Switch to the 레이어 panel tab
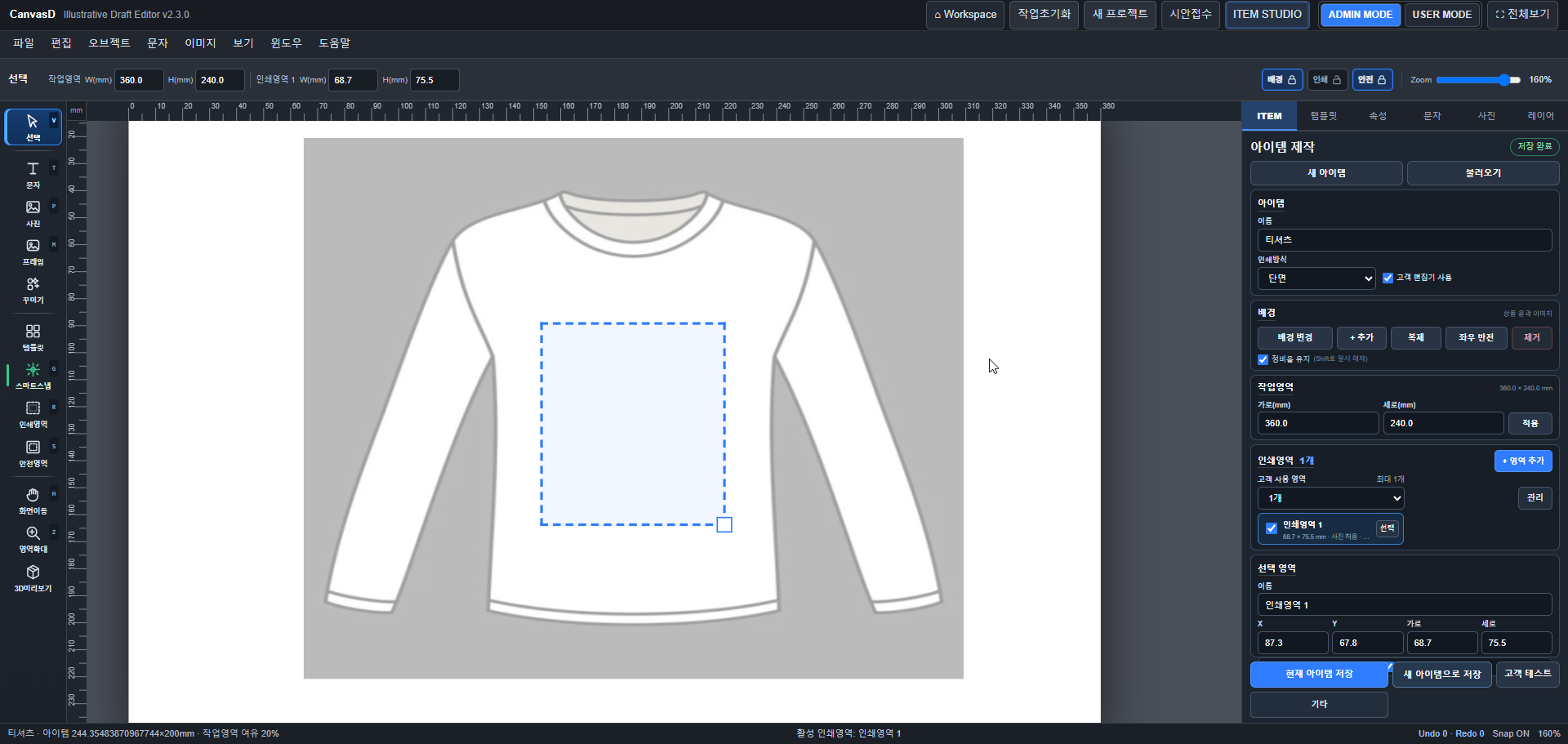 click(1541, 116)
